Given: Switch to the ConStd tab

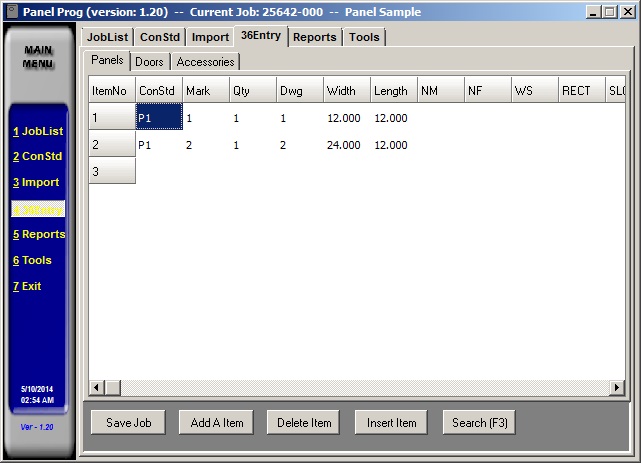Looking at the screenshot, I should pos(159,37).
